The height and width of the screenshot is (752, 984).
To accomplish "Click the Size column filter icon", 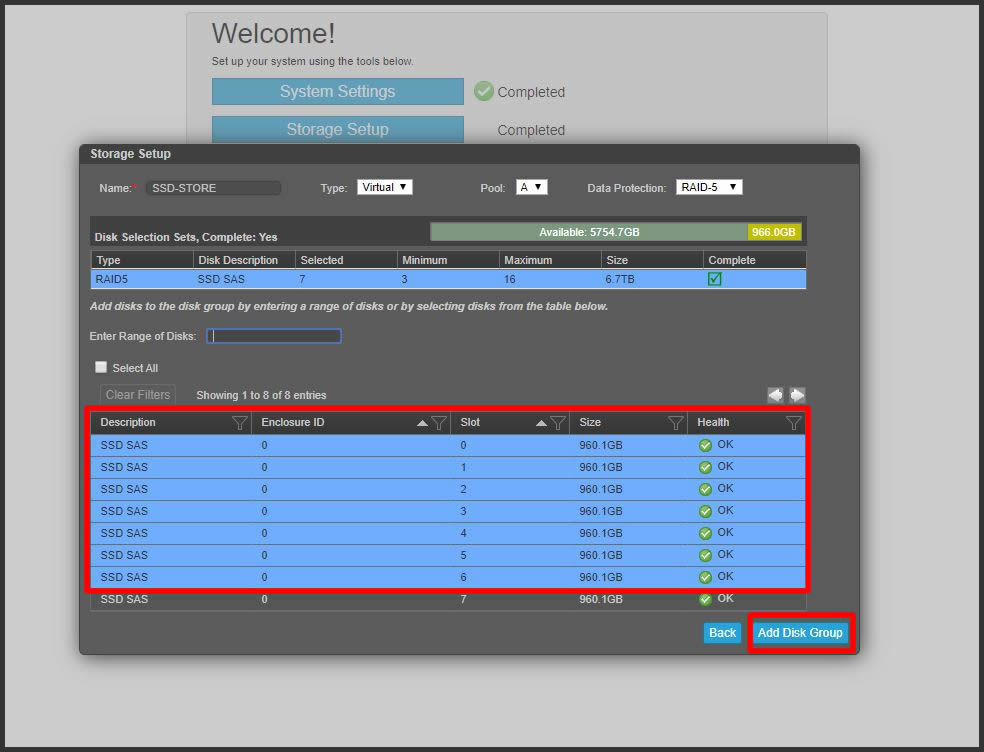I will (675, 423).
